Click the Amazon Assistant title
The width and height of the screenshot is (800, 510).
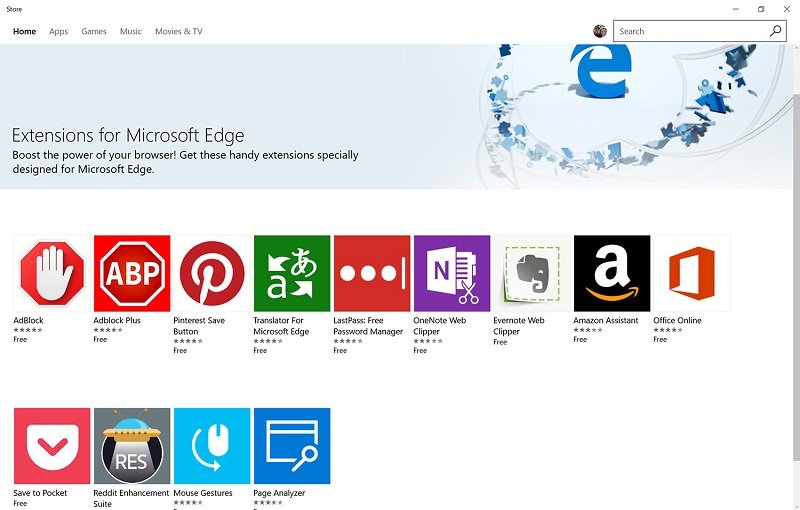pyautogui.click(x=606, y=320)
